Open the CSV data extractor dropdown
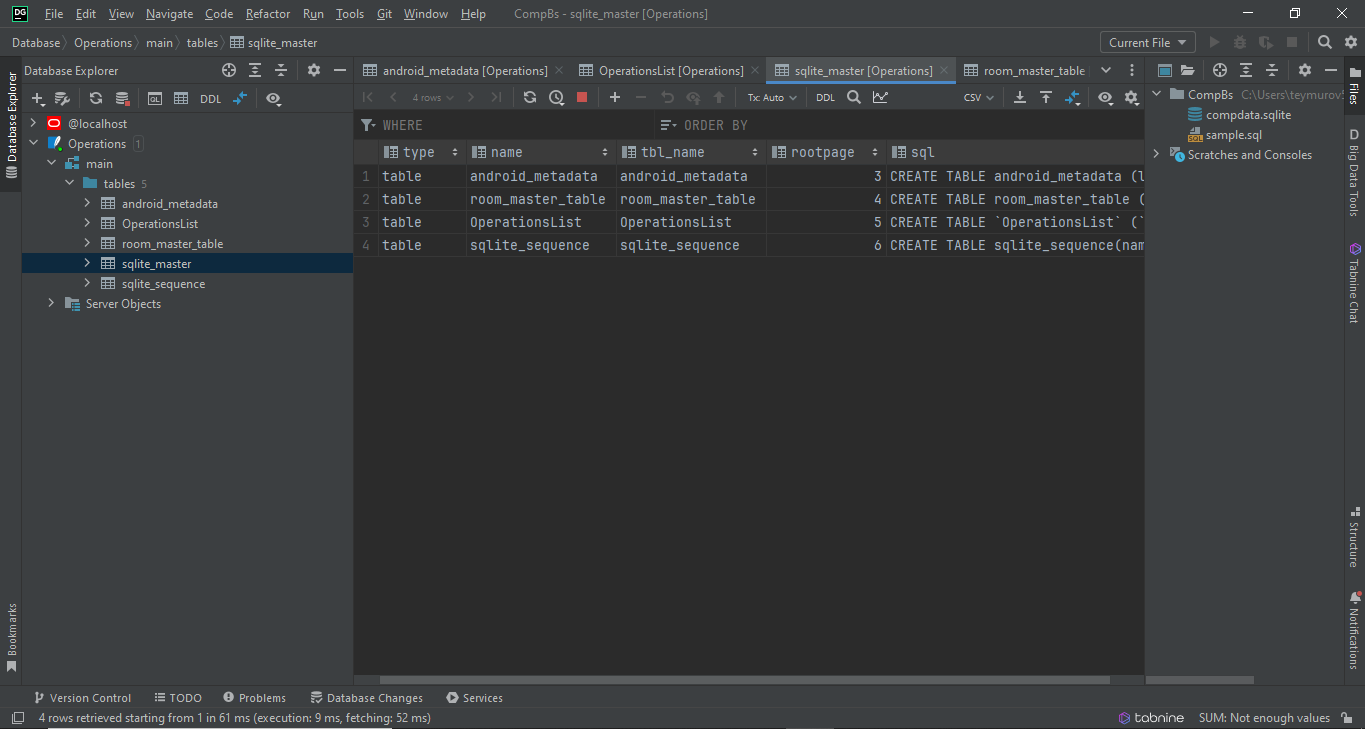 point(978,97)
